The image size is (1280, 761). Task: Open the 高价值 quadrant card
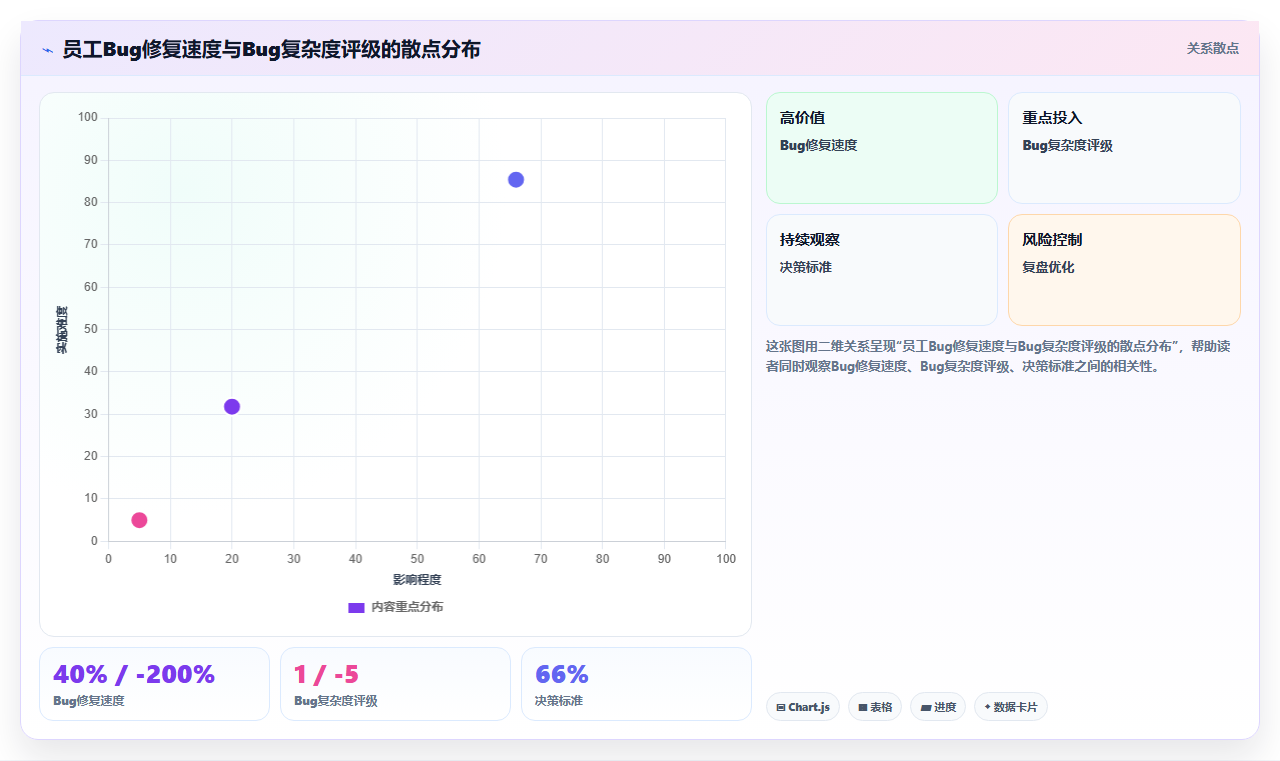[x=882, y=148]
